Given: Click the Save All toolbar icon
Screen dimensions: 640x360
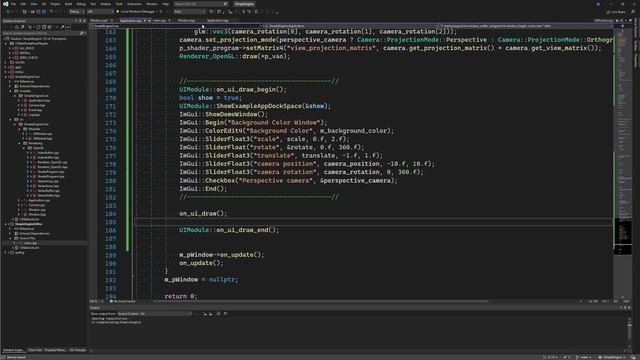Looking at the screenshot, I should [44, 12].
